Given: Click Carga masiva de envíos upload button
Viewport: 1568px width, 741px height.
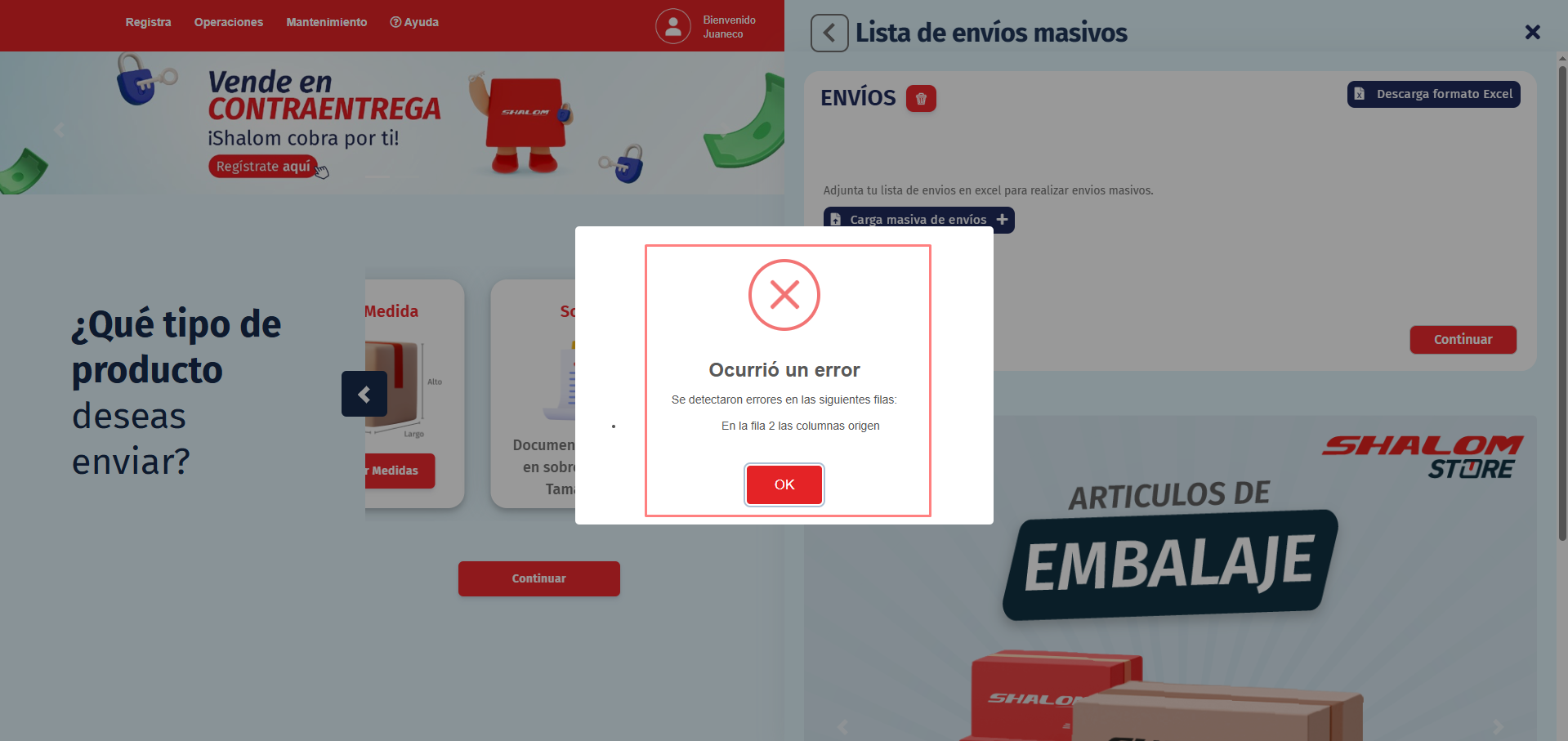Looking at the screenshot, I should coord(919,220).
